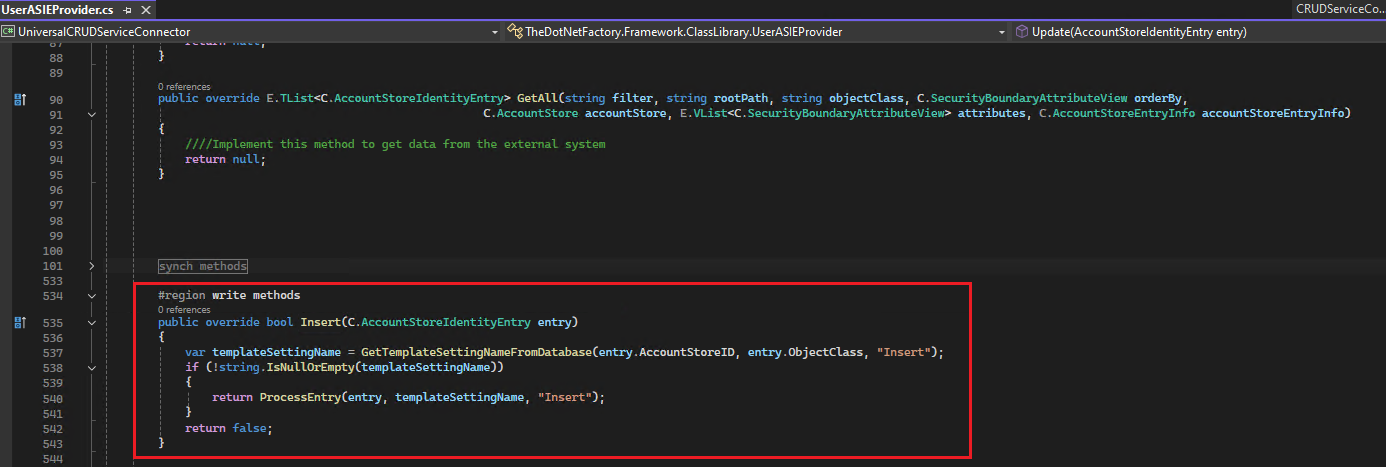Collapse the write methods region at line 534
Screen dimensions: 1386x469
click(x=92, y=296)
